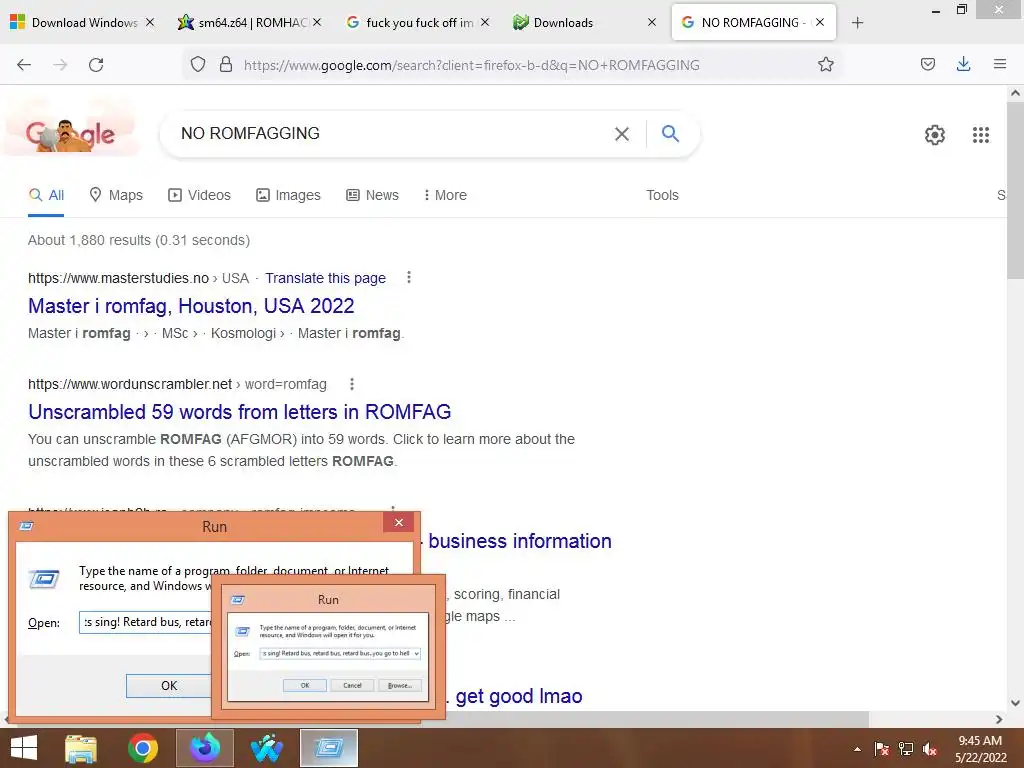Screen dimensions: 1024x768
Task: Click the small Run window preview thumbnail
Action: coord(328,647)
